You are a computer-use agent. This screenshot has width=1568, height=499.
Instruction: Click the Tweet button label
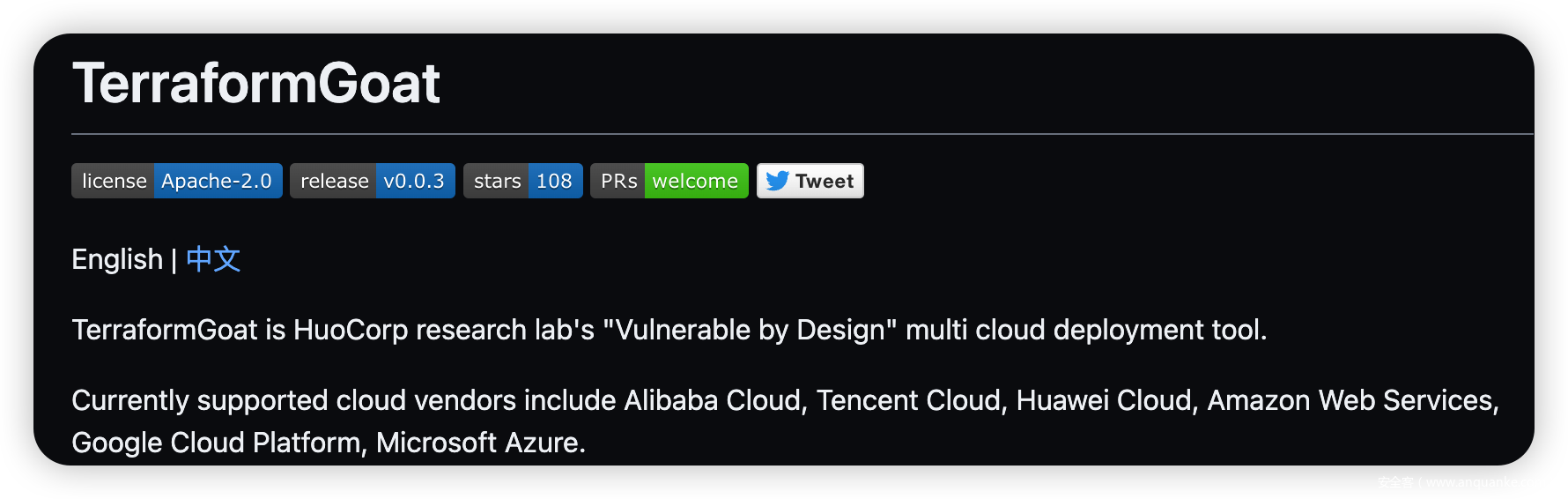click(825, 181)
